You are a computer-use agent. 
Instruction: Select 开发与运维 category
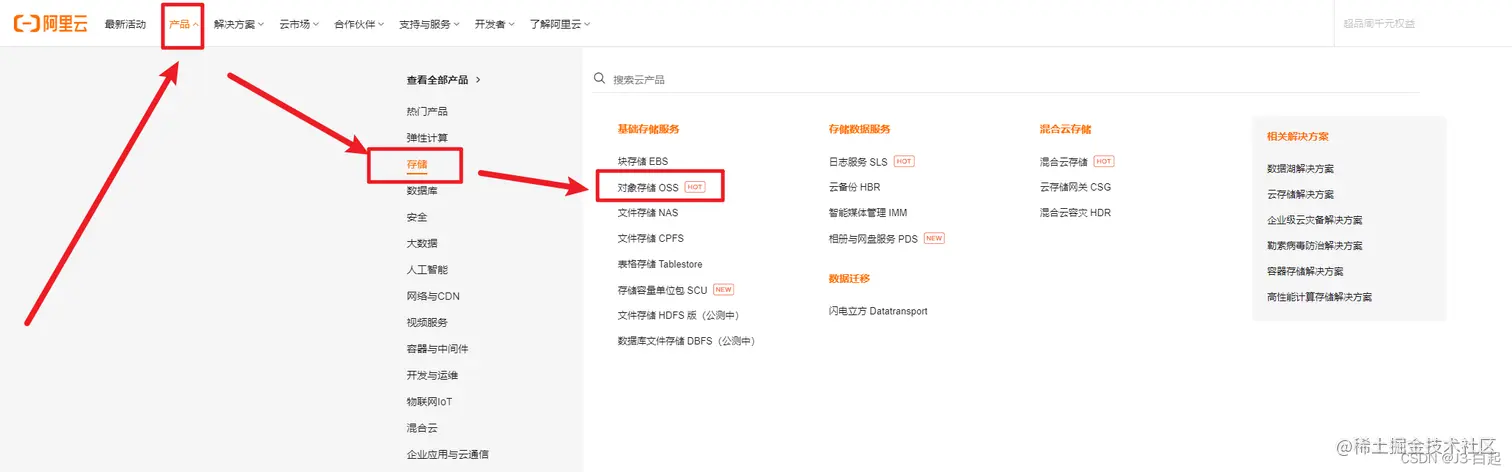(432, 375)
